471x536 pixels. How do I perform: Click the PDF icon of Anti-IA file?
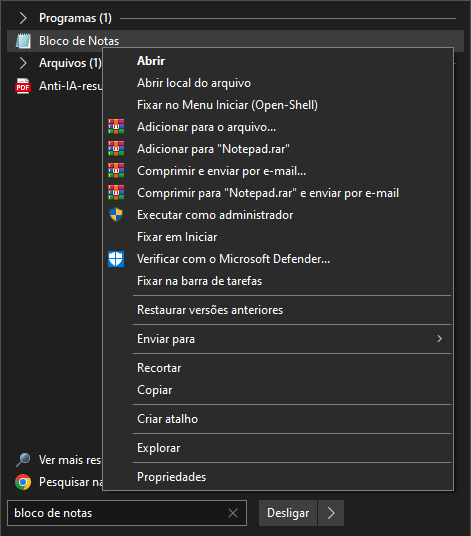[23, 86]
